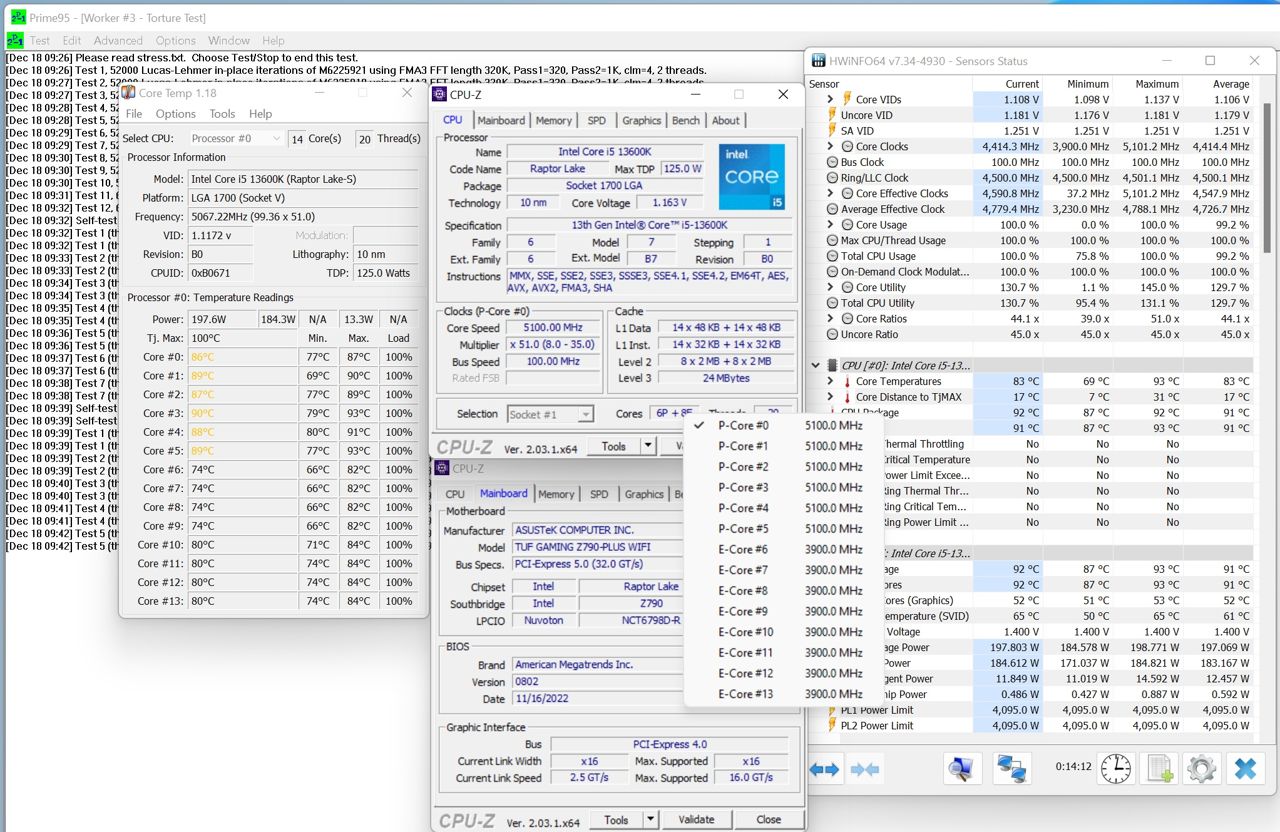The height and width of the screenshot is (832, 1280).
Task: Click lower CPU-Z window title icon
Action: pyautogui.click(x=442, y=468)
